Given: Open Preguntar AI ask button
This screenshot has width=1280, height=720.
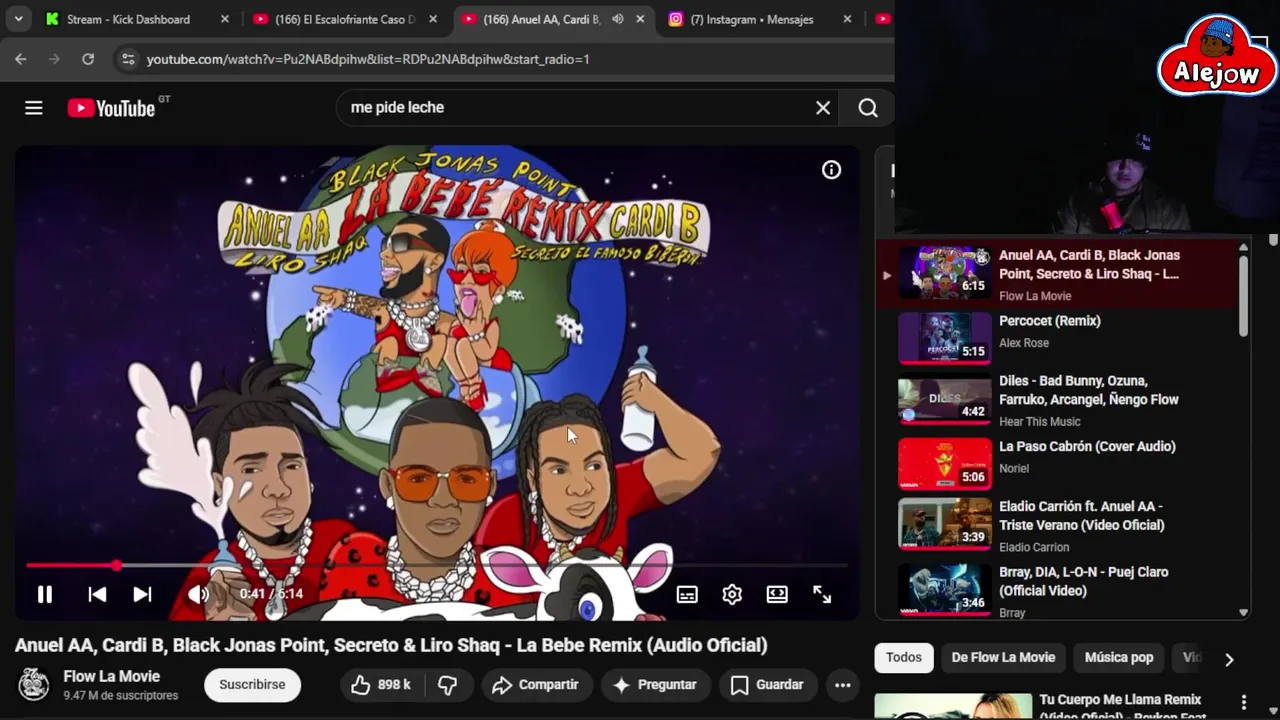Looking at the screenshot, I should (x=655, y=685).
